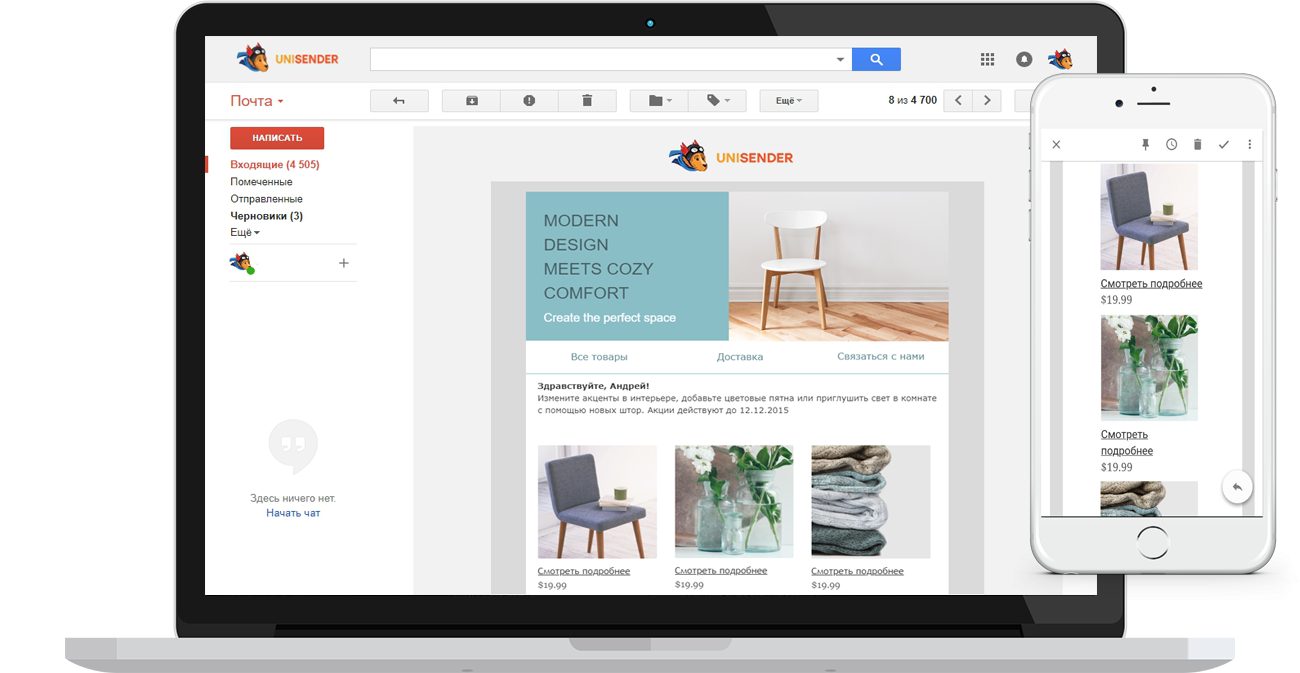Open the Ещё toolbar dropdown
The image size is (1300, 673).
pyautogui.click(x=788, y=101)
